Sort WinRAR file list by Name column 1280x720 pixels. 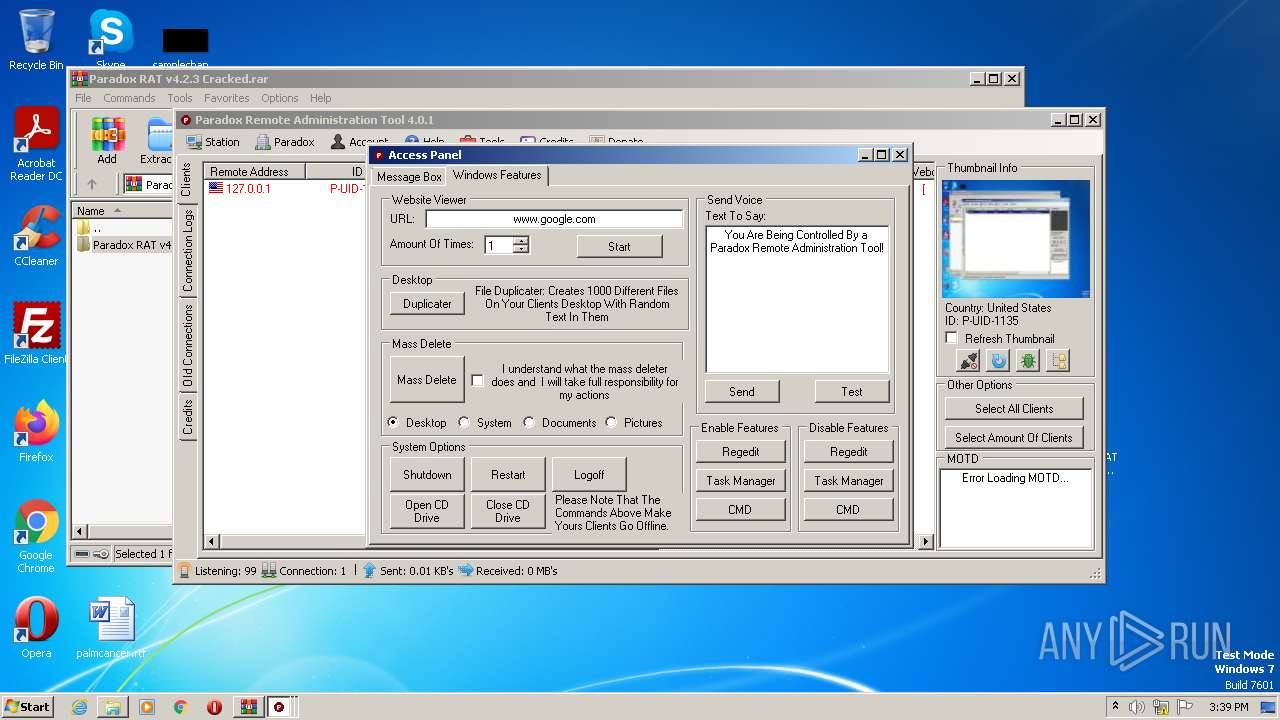tap(122, 211)
